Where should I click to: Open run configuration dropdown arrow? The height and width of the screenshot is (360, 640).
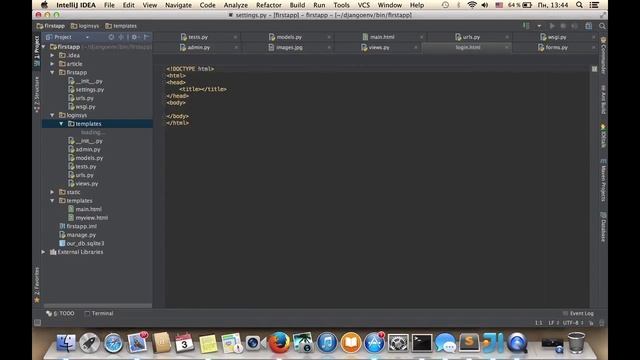539,26
